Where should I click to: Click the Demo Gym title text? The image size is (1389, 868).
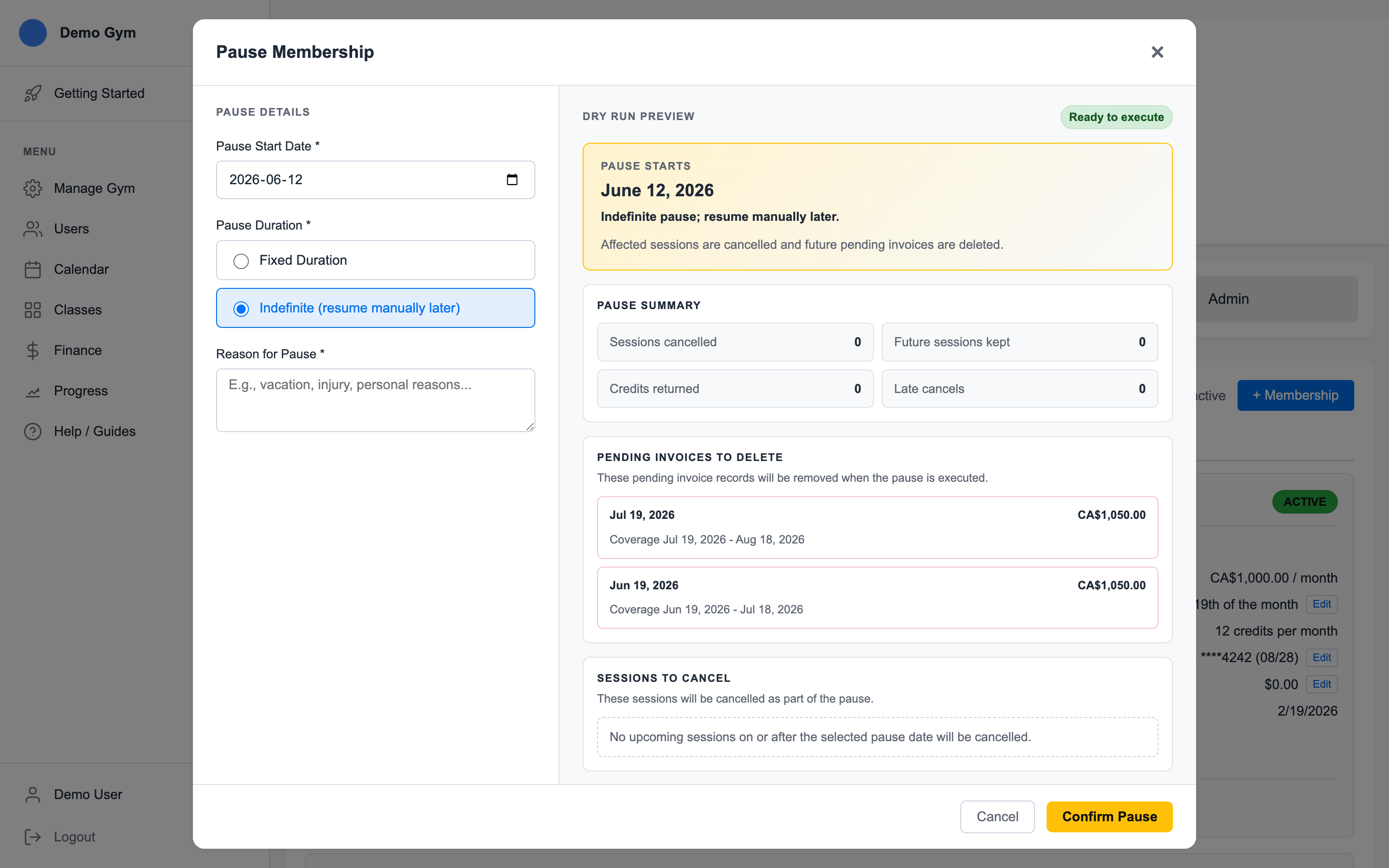click(97, 33)
